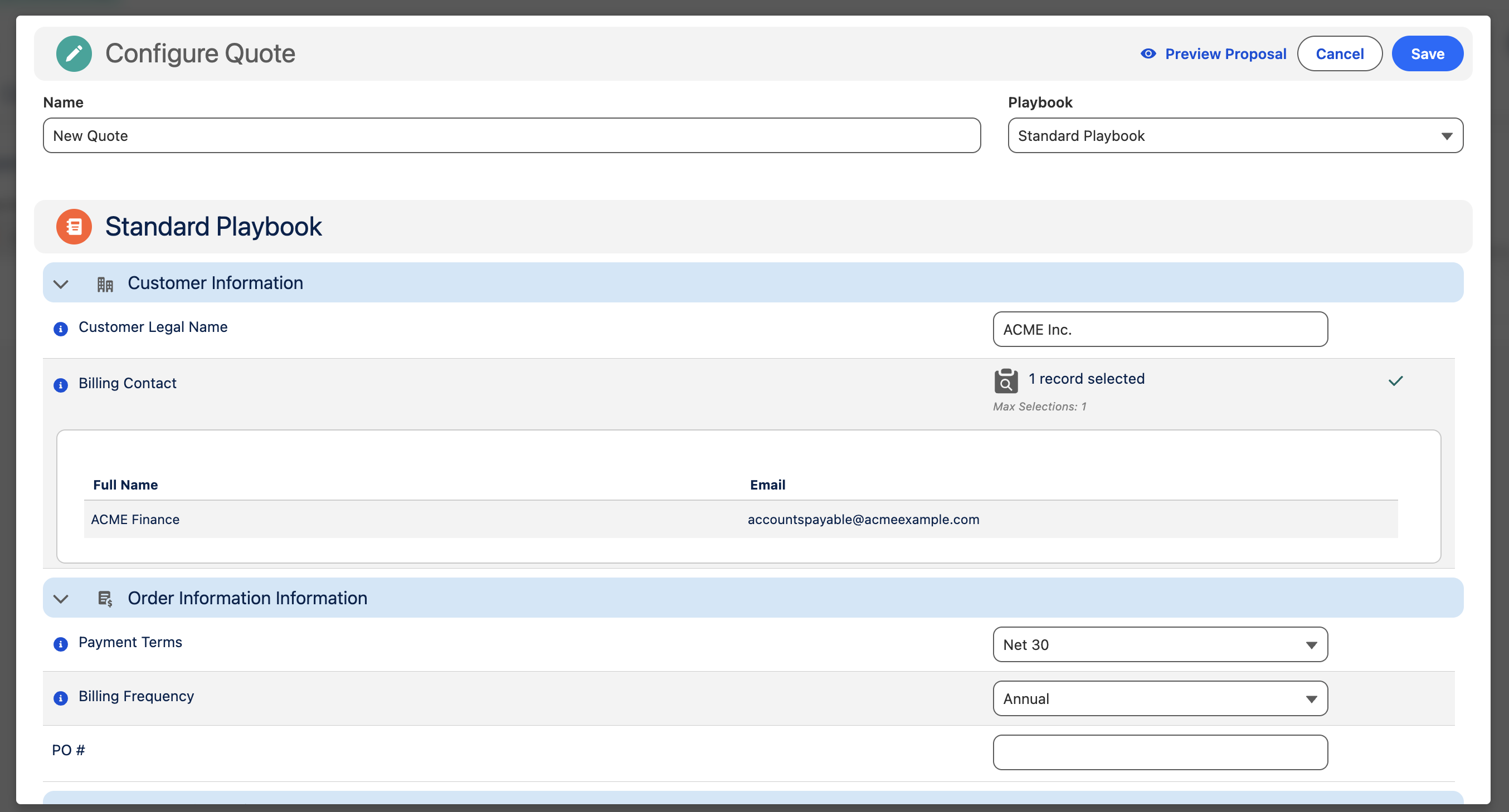Click the checkmark next to 1 record selected
Viewport: 1509px width, 812px height.
coord(1395,381)
